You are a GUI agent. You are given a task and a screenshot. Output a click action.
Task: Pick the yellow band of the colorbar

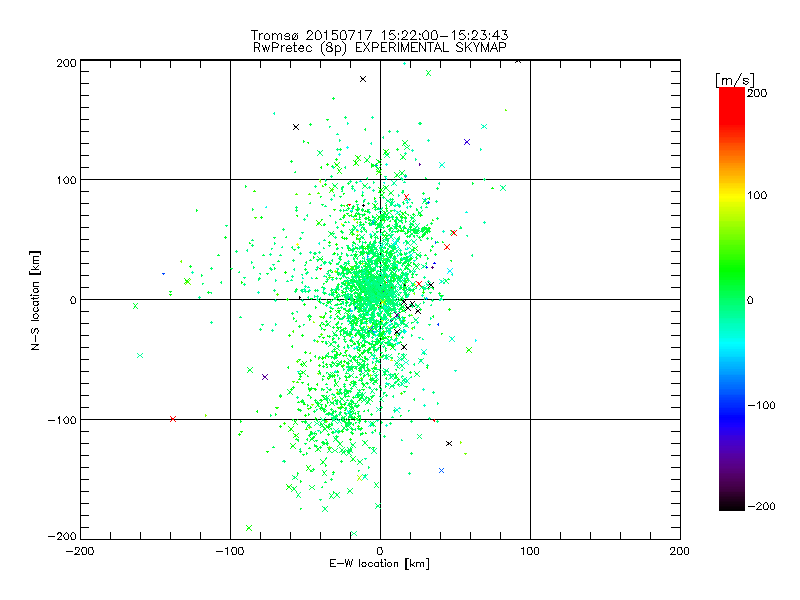pos(732,196)
